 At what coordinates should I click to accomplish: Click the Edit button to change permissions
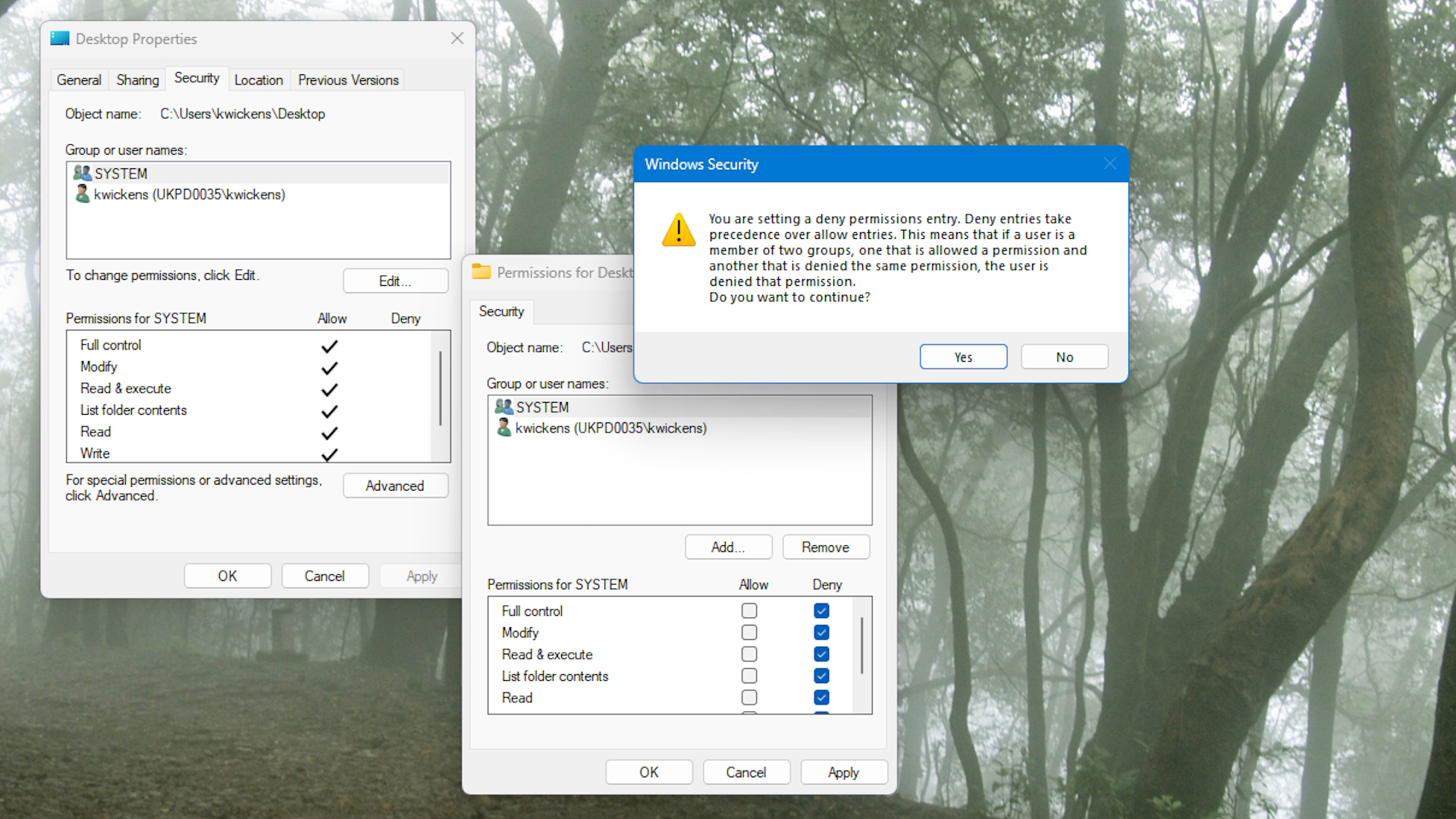point(393,281)
